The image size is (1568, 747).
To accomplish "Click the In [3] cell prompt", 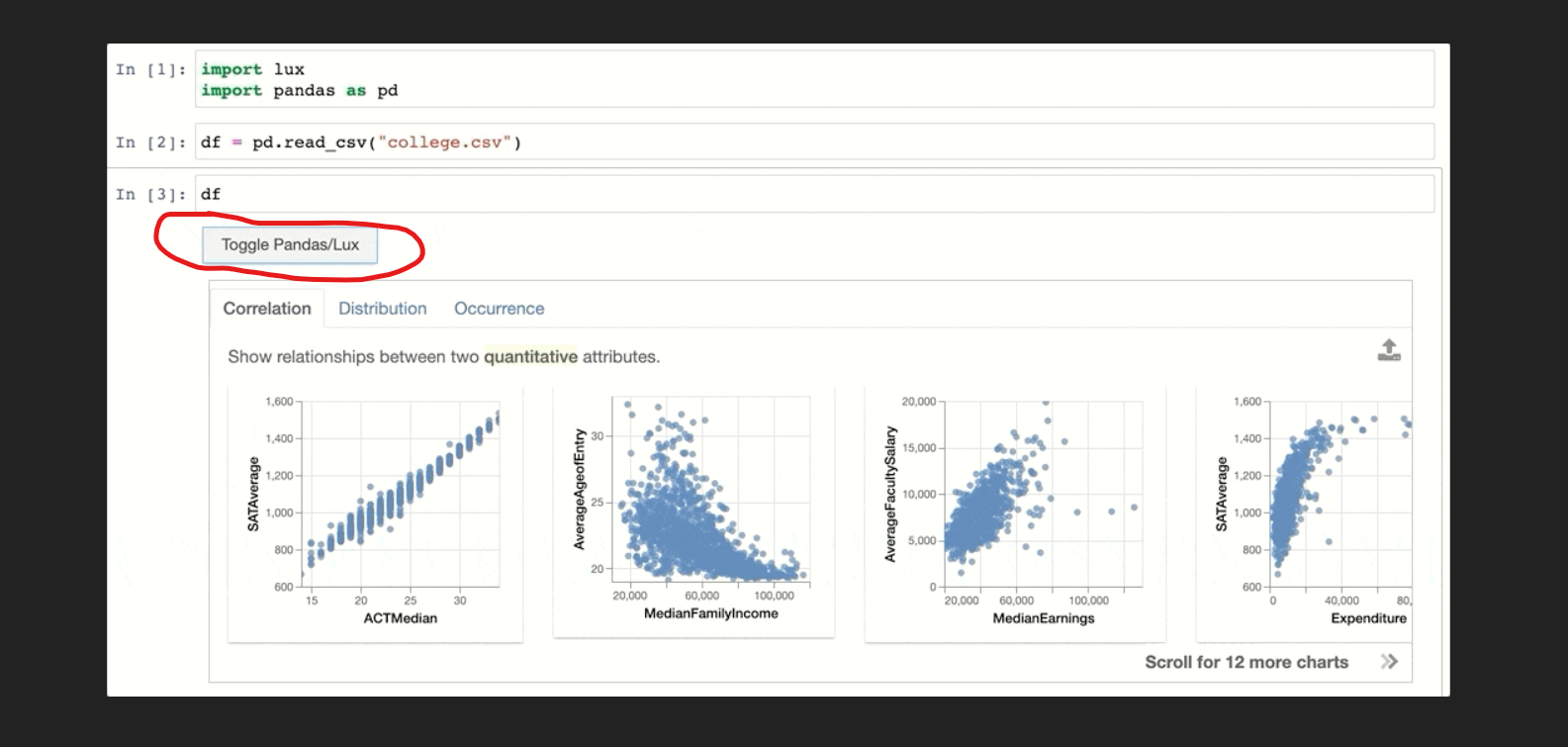I will coord(150,194).
